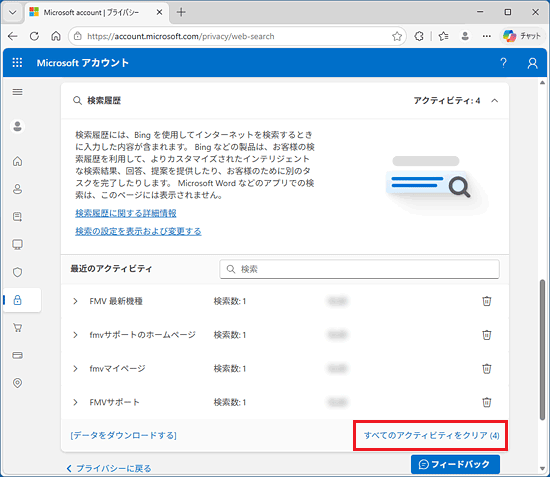
Task: Open link 検索の設定を表示および変更する
Action: click(138, 231)
